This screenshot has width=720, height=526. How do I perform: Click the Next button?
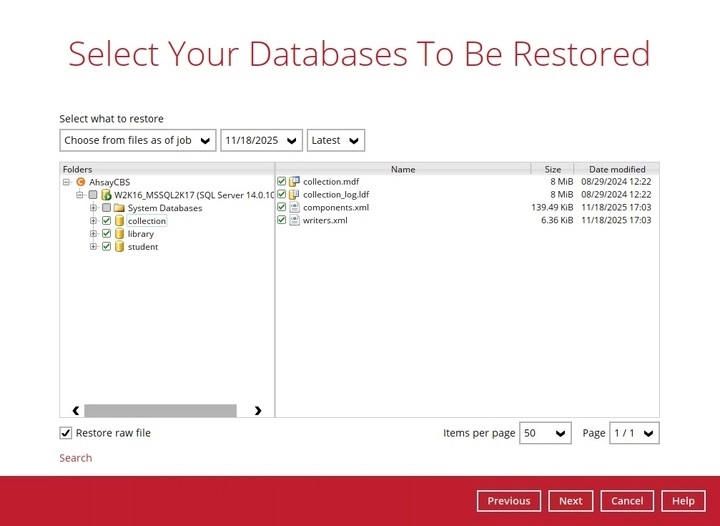570,501
